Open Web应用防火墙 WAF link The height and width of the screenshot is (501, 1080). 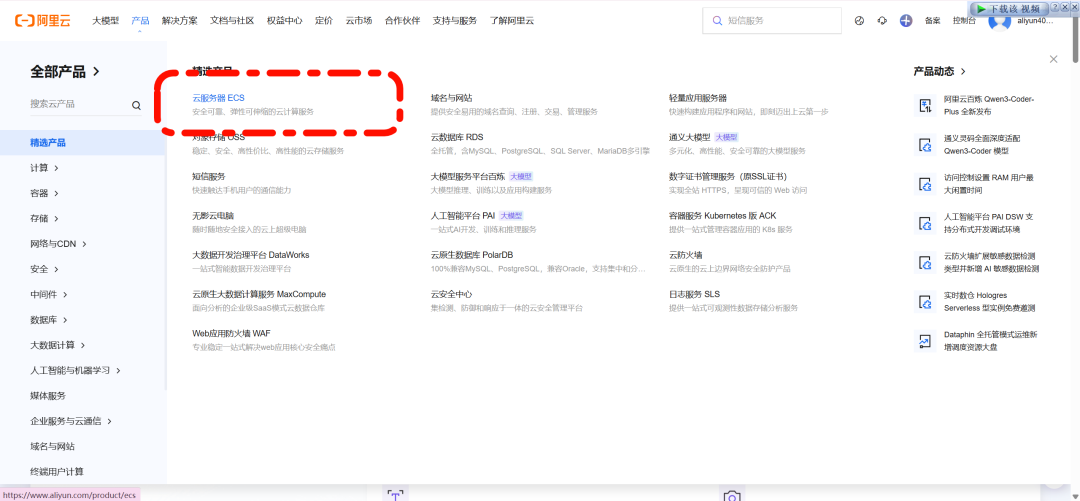(231, 334)
